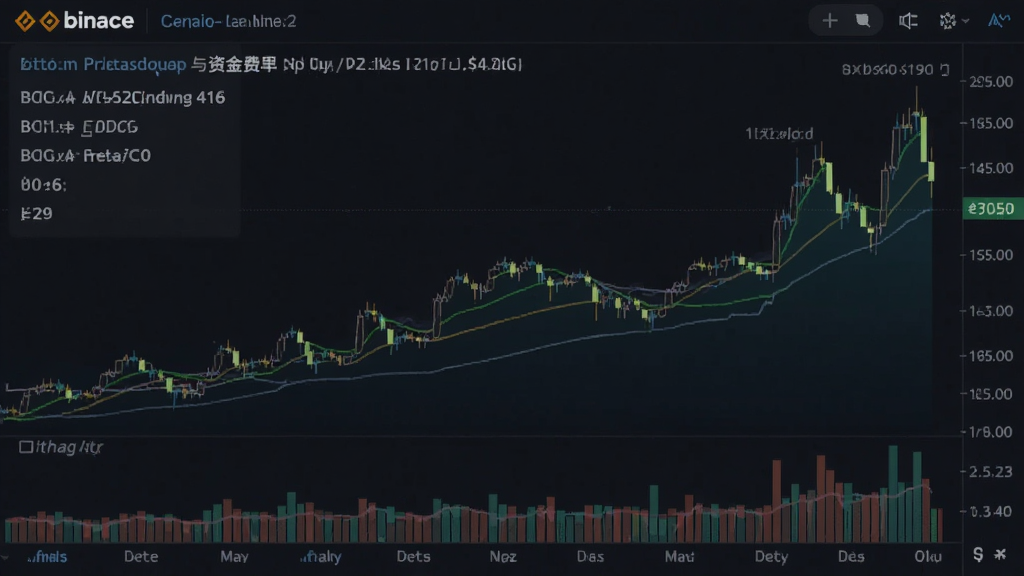Select the 'Das' time axis label
The height and width of the screenshot is (576, 1024).
(x=590, y=557)
